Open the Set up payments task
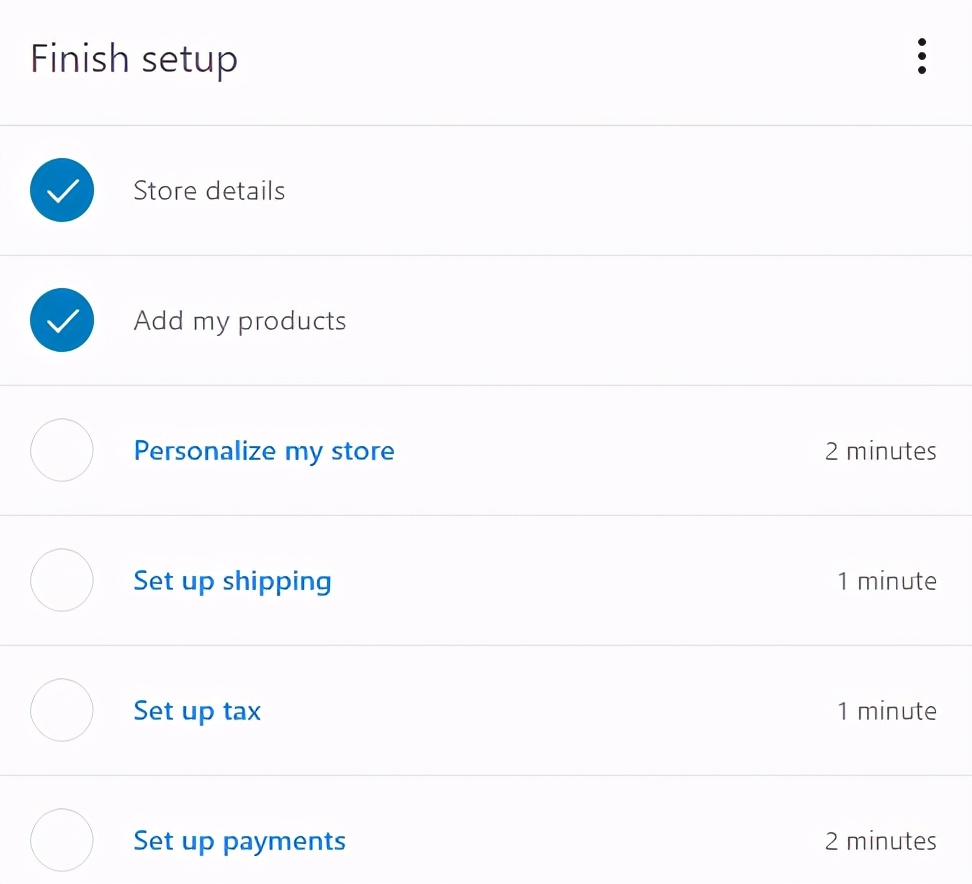This screenshot has width=972, height=884. click(x=239, y=841)
